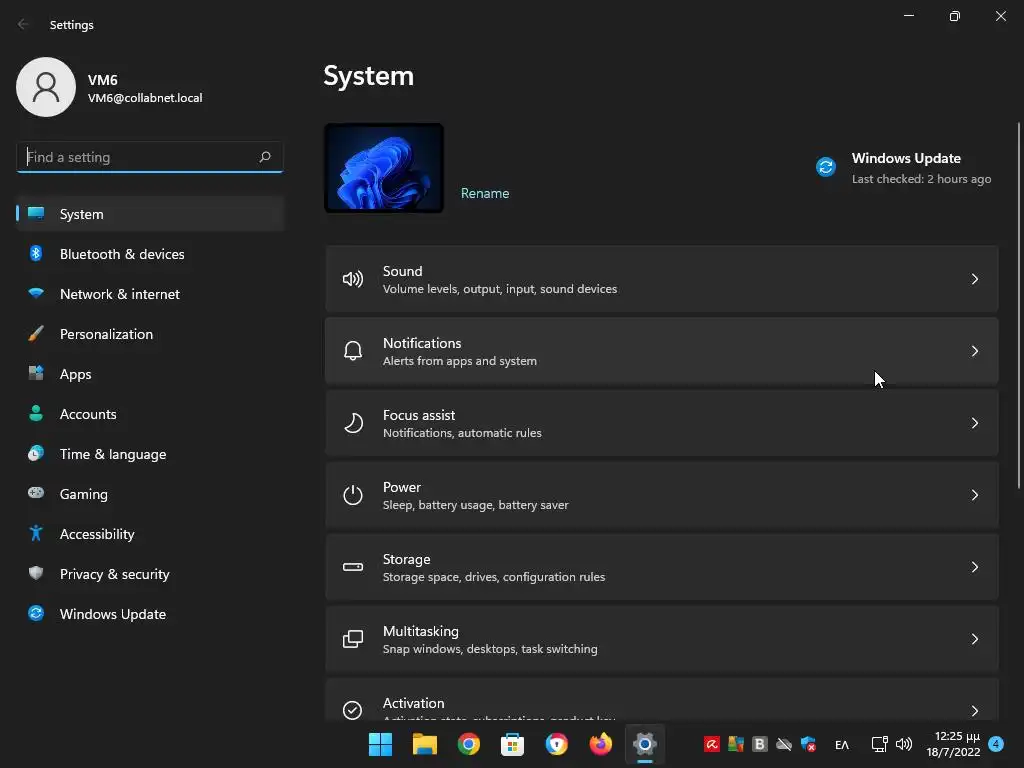Viewport: 1024px width, 768px height.
Task: Expand the Activation row chevron
Action: point(974,711)
